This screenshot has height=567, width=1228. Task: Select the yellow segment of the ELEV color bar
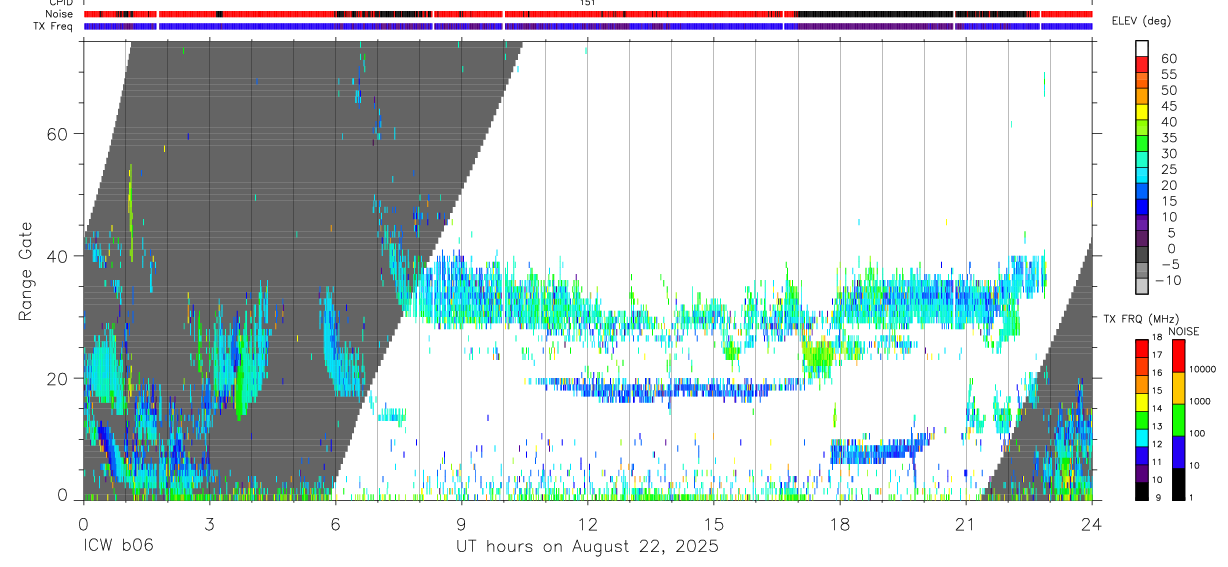[x=1142, y=112]
